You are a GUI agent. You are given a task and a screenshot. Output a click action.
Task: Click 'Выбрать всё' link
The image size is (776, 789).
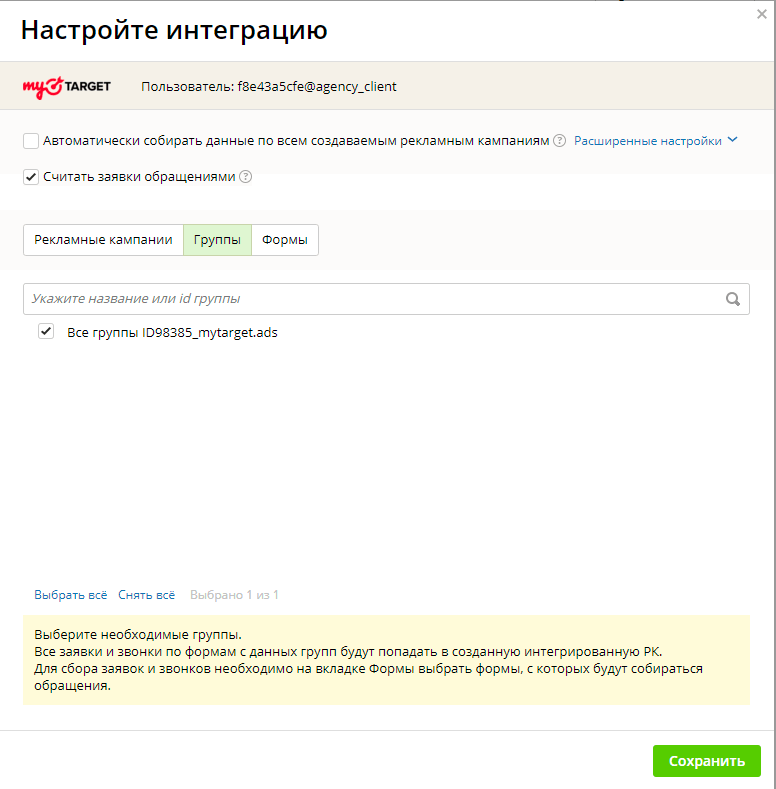[70, 595]
